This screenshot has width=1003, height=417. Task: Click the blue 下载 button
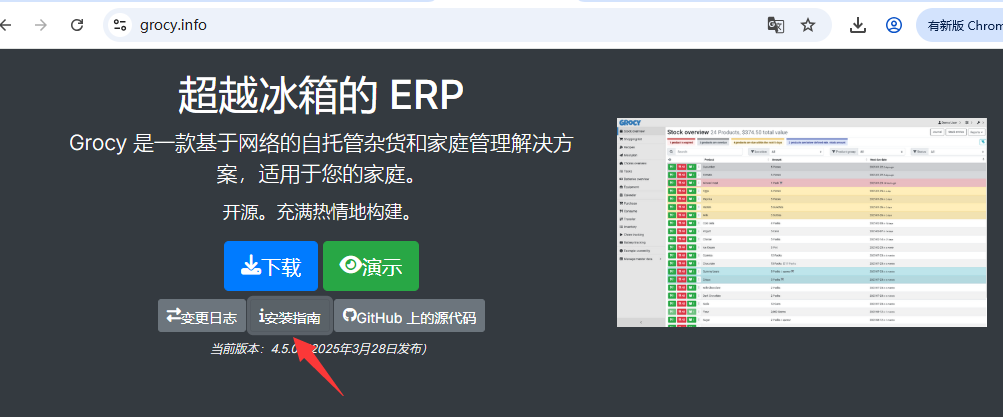click(x=271, y=266)
